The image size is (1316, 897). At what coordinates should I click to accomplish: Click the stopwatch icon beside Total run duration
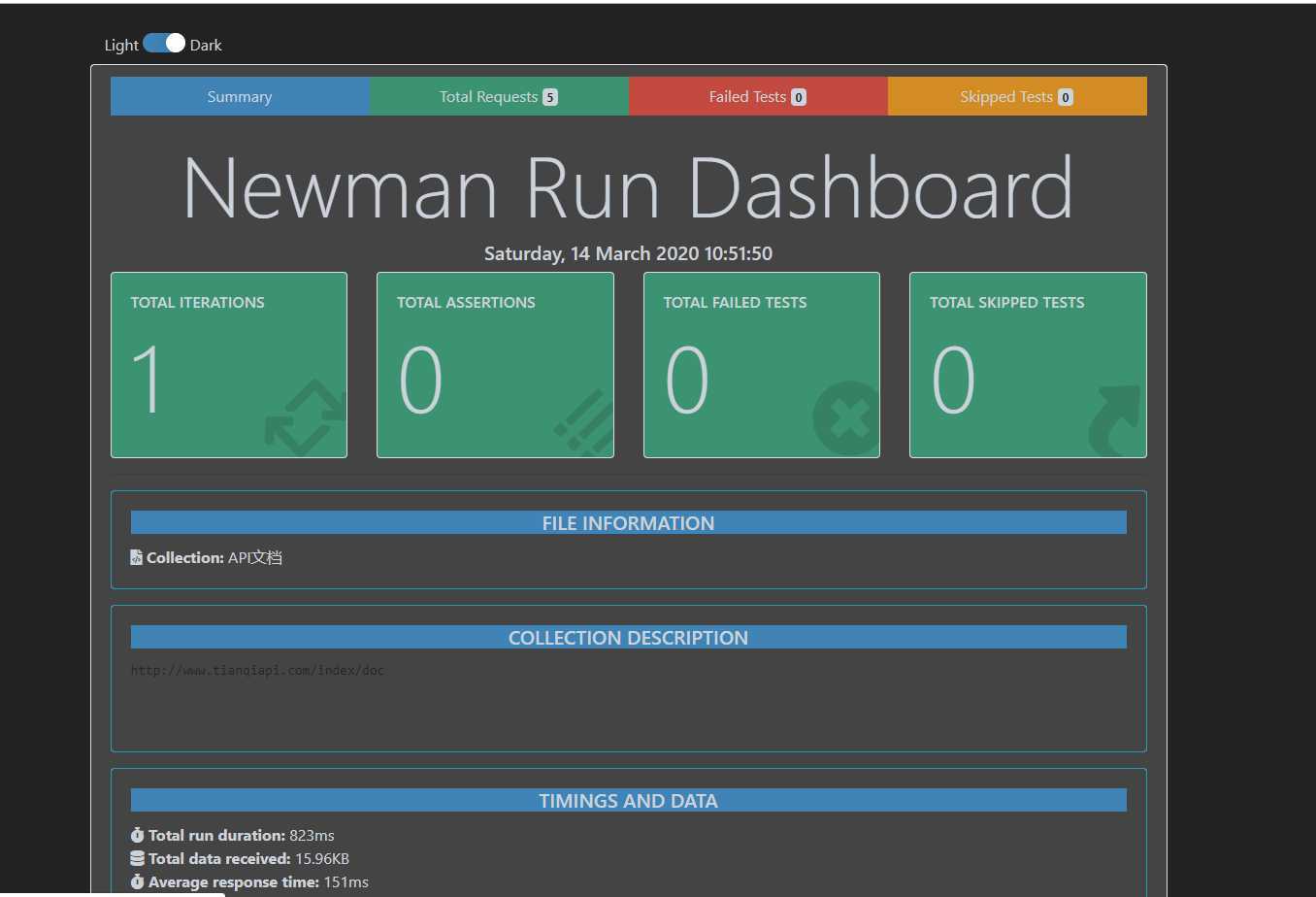click(x=138, y=835)
